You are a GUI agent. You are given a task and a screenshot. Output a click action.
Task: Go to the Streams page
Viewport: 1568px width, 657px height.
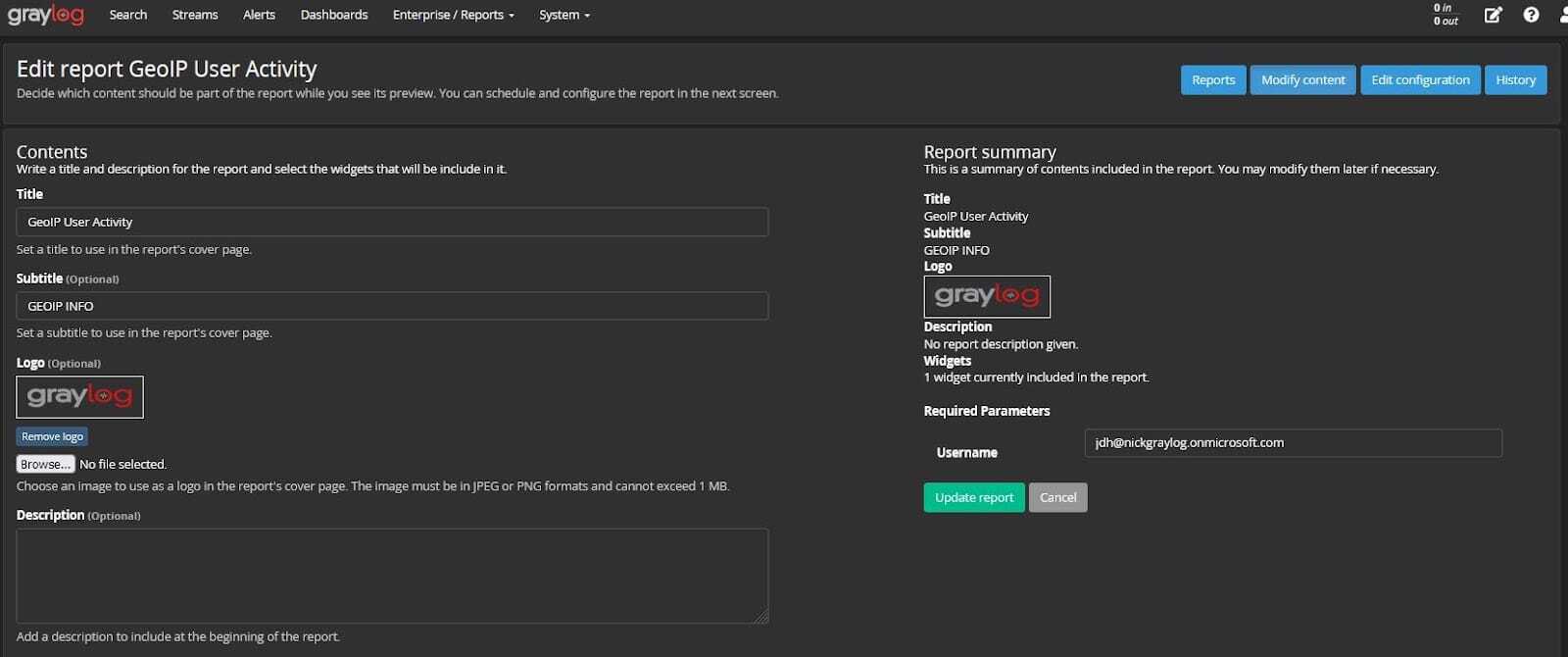(195, 15)
